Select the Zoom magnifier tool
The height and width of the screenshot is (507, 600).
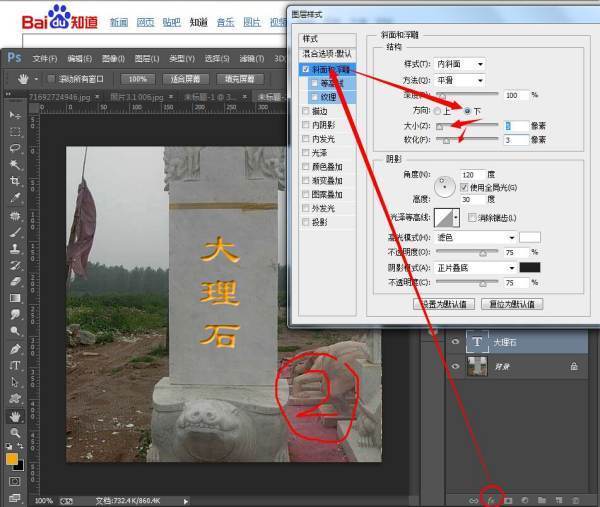click(16, 432)
